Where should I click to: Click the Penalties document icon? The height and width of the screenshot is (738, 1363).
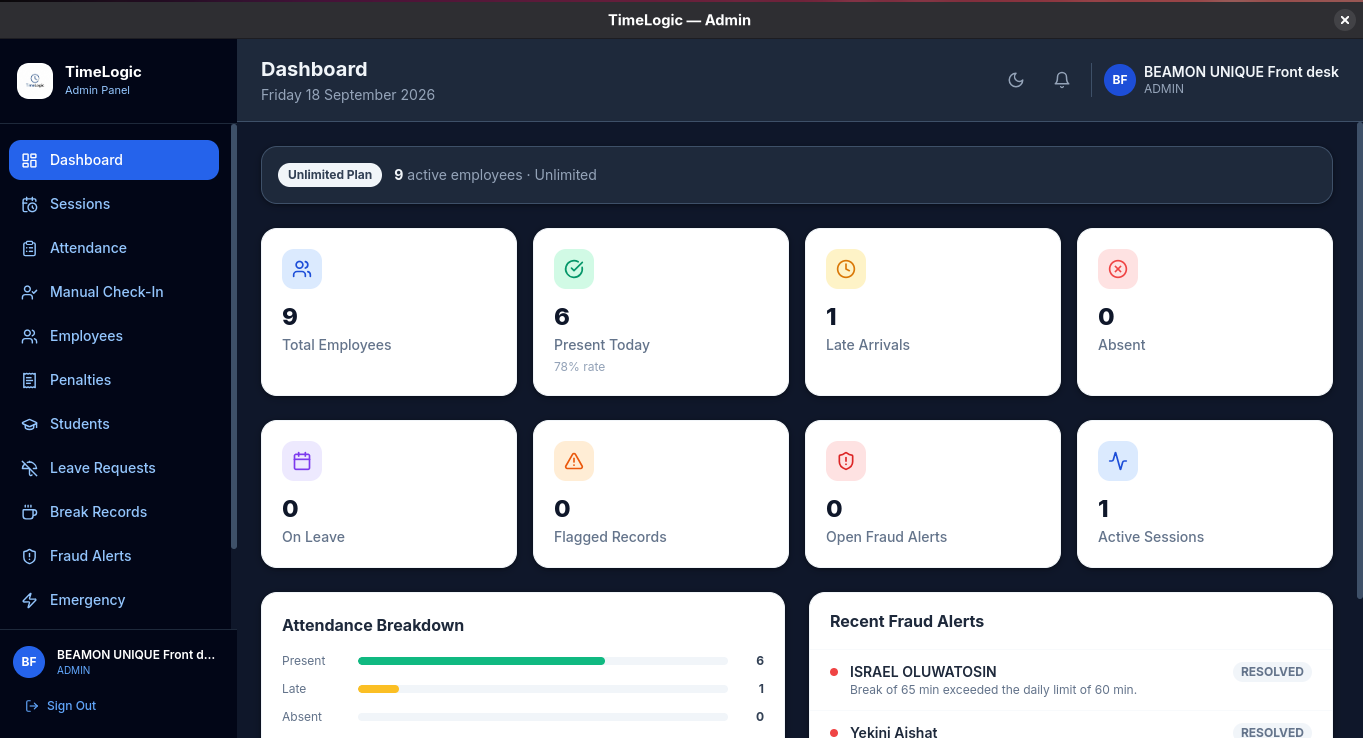[x=29, y=380]
